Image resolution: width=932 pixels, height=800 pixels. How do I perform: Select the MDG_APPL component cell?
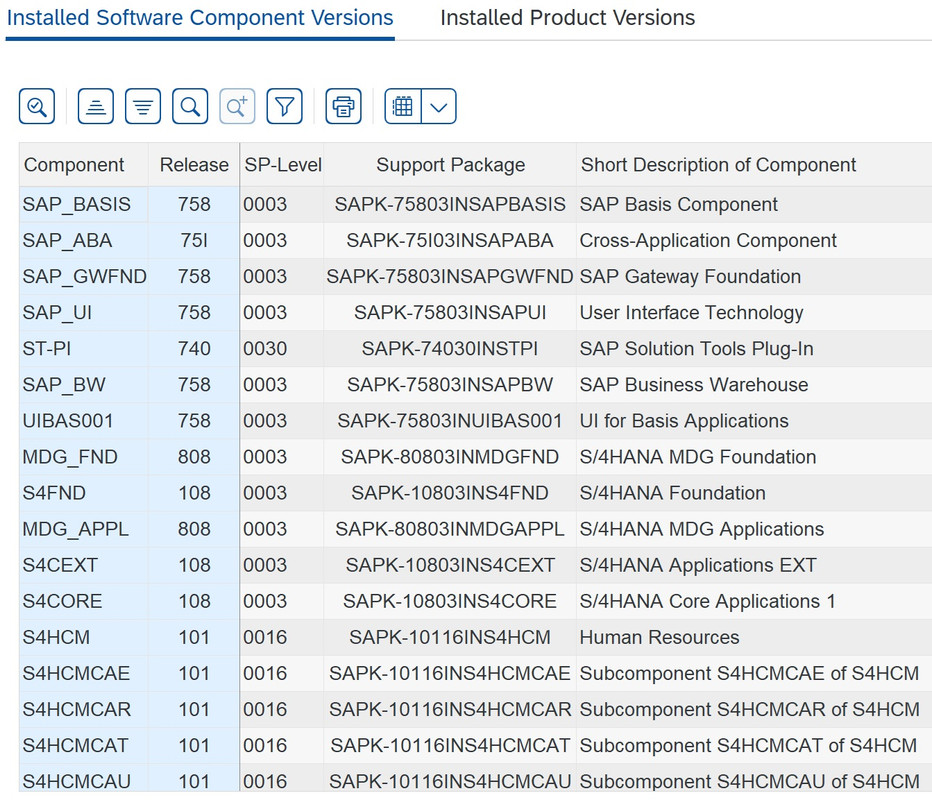(84, 529)
